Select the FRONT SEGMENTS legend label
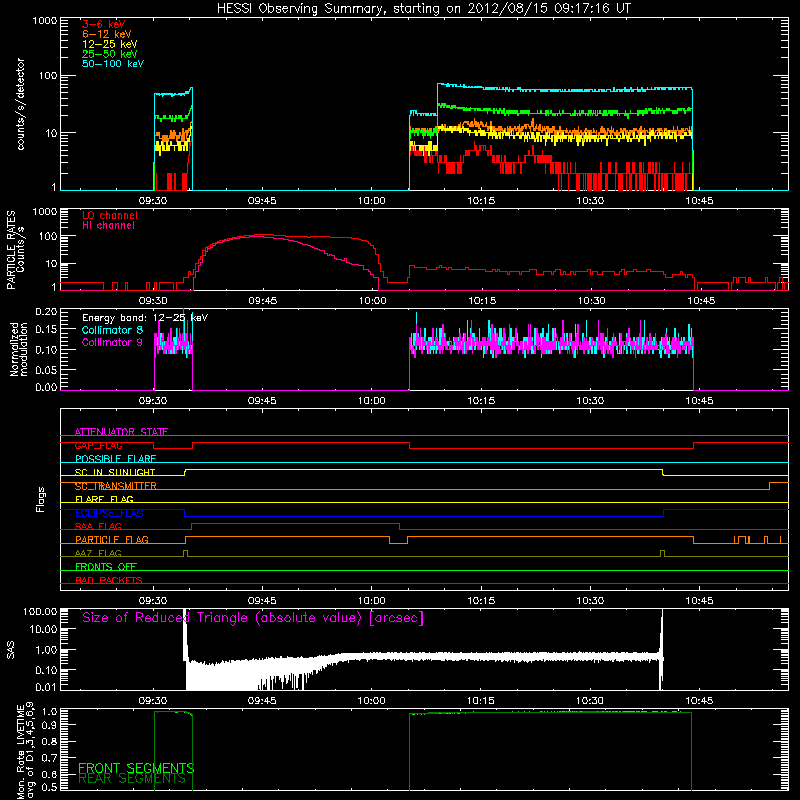This screenshot has width=800, height=800. (x=136, y=768)
